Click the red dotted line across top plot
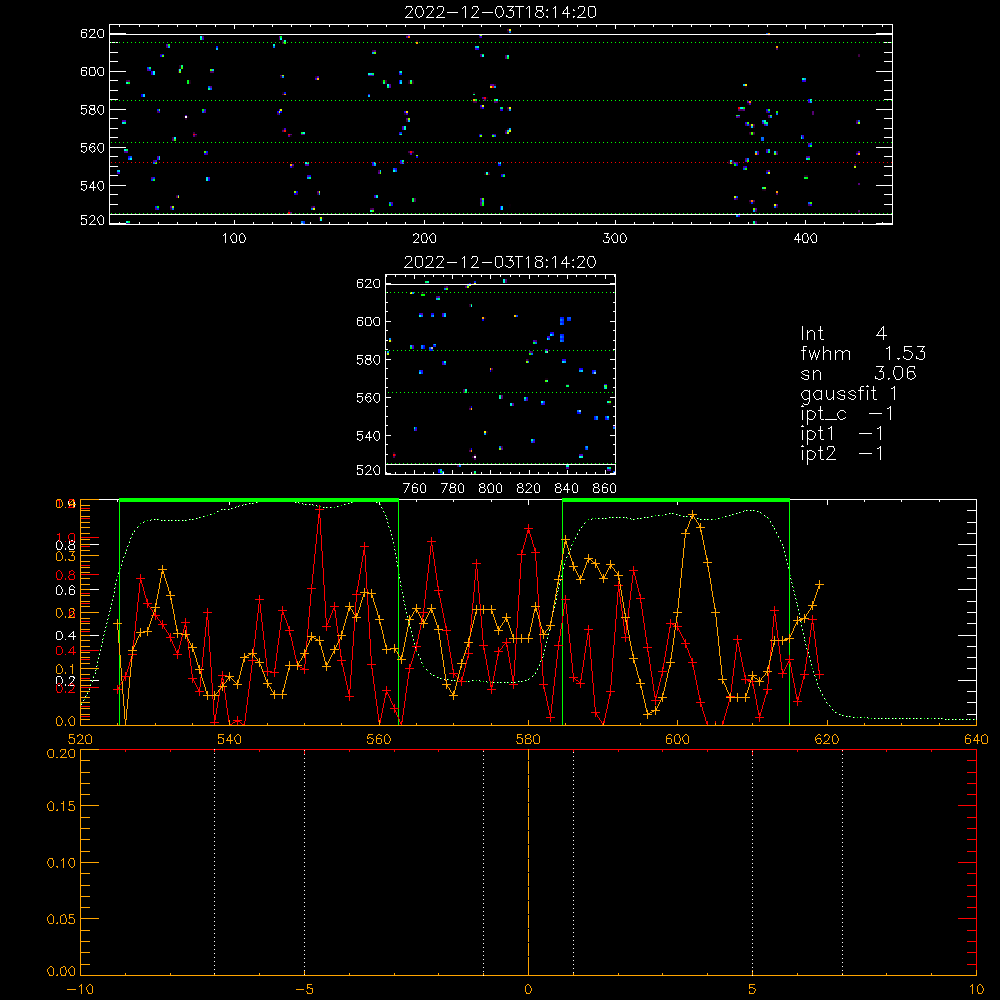1000x1000 pixels. tap(501, 163)
